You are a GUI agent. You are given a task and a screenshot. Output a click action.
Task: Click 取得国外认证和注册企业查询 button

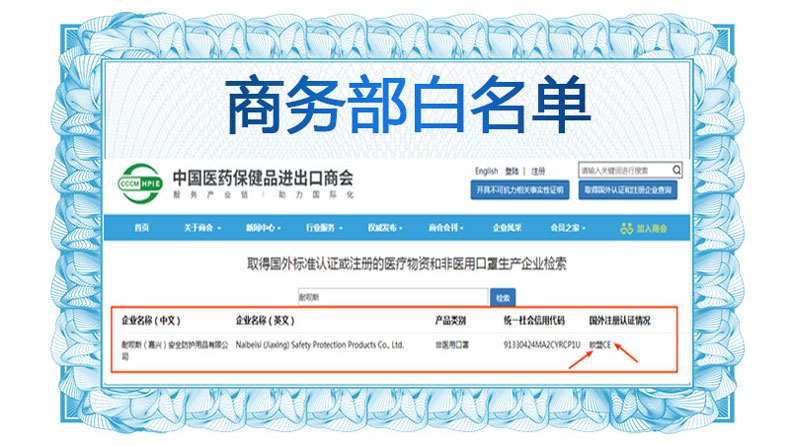click(x=629, y=189)
